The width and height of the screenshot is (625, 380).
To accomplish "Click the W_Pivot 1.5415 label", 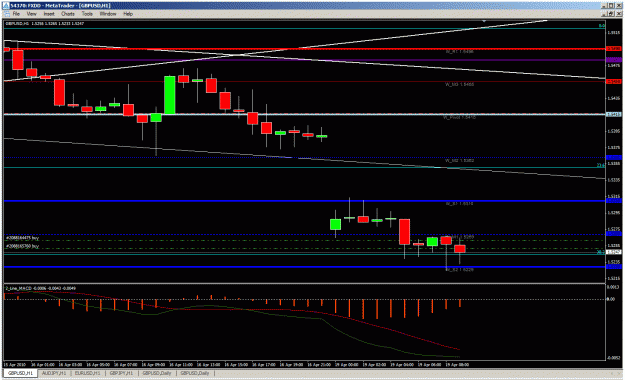I will 459,118.
